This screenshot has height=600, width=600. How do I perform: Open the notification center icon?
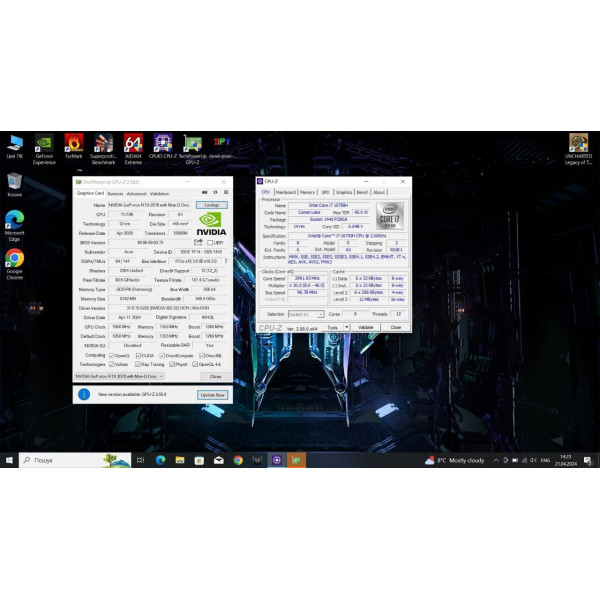(x=588, y=460)
